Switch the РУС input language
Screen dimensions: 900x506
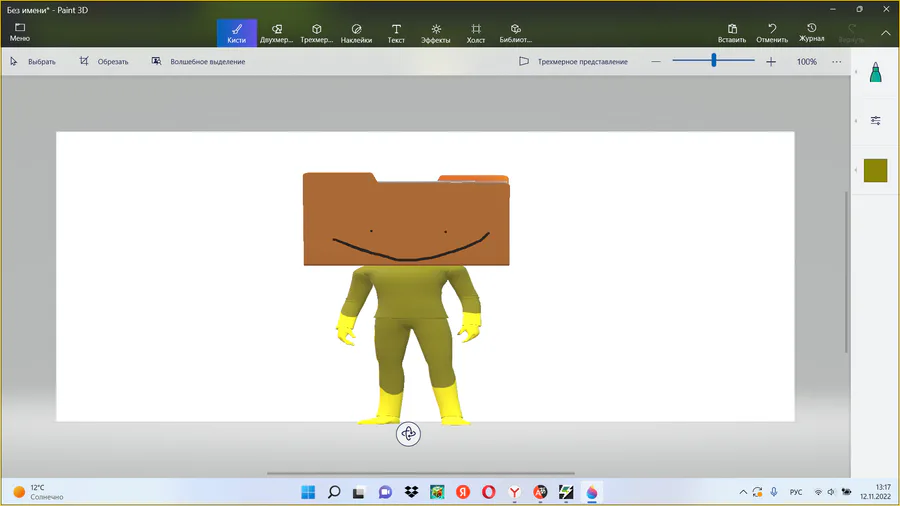[796, 492]
